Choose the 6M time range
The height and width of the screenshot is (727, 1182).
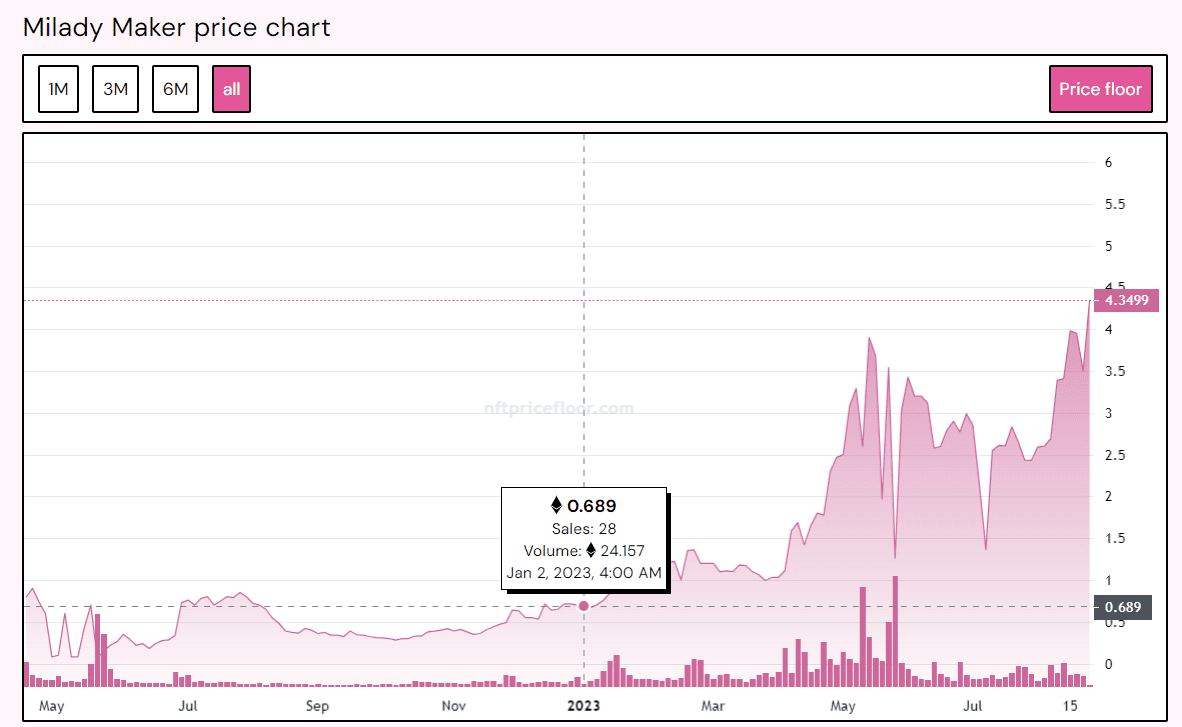pyautogui.click(x=175, y=89)
